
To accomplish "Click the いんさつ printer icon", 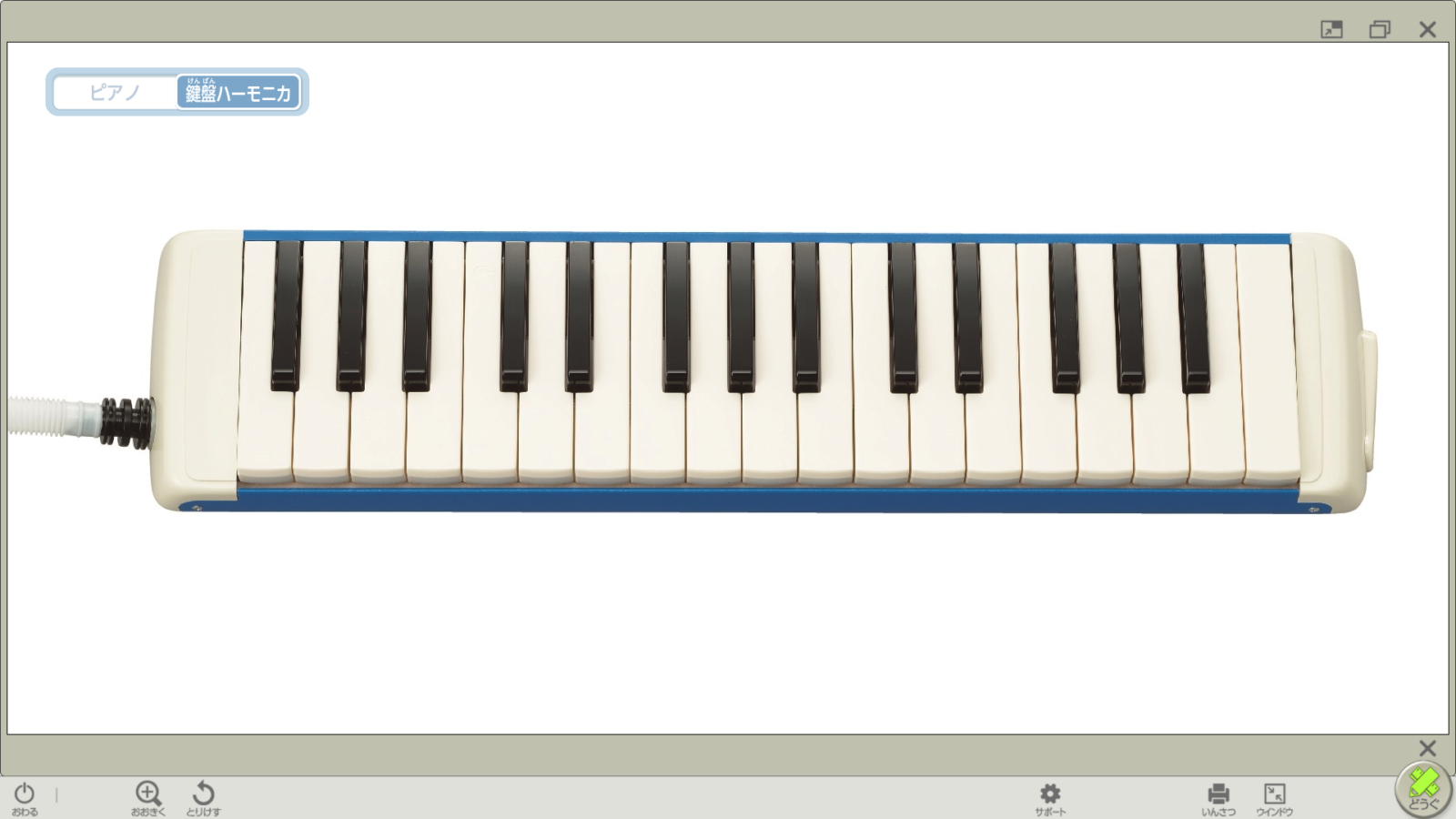I will click(x=1218, y=799).
